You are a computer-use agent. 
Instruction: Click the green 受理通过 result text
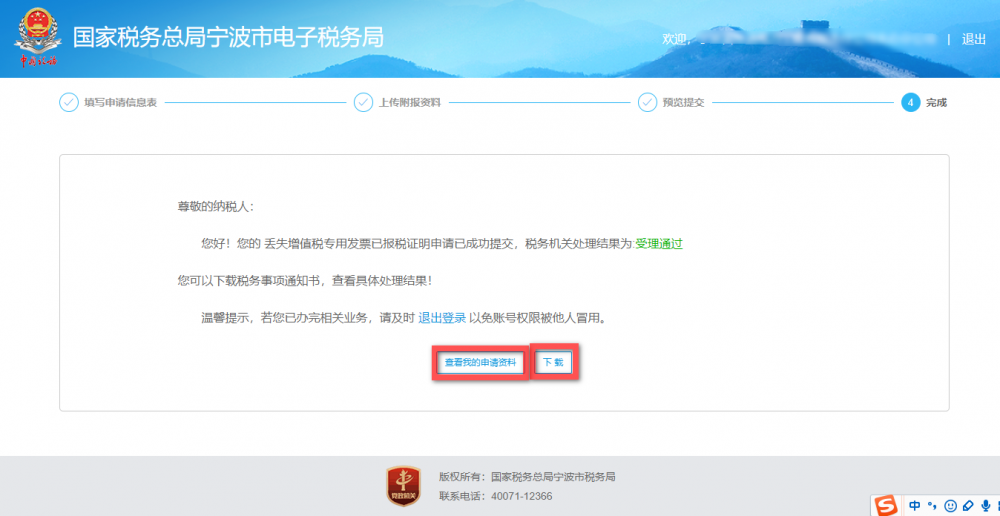point(659,244)
